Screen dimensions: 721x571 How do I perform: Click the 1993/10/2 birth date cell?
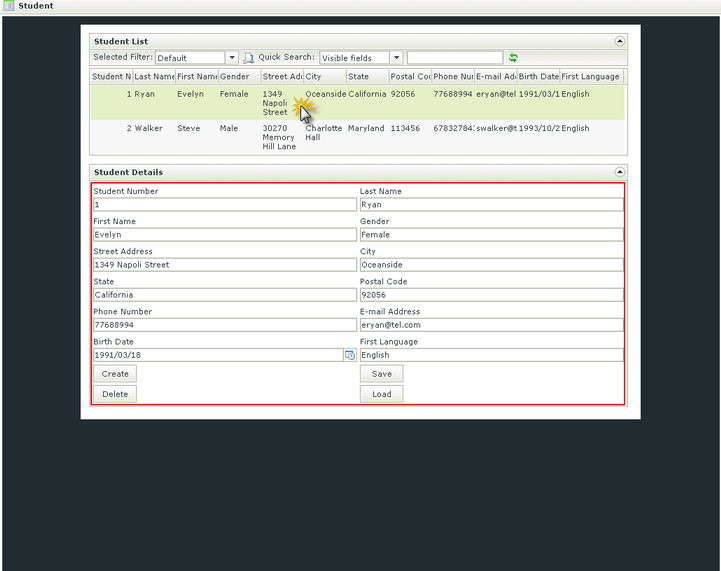(539, 128)
